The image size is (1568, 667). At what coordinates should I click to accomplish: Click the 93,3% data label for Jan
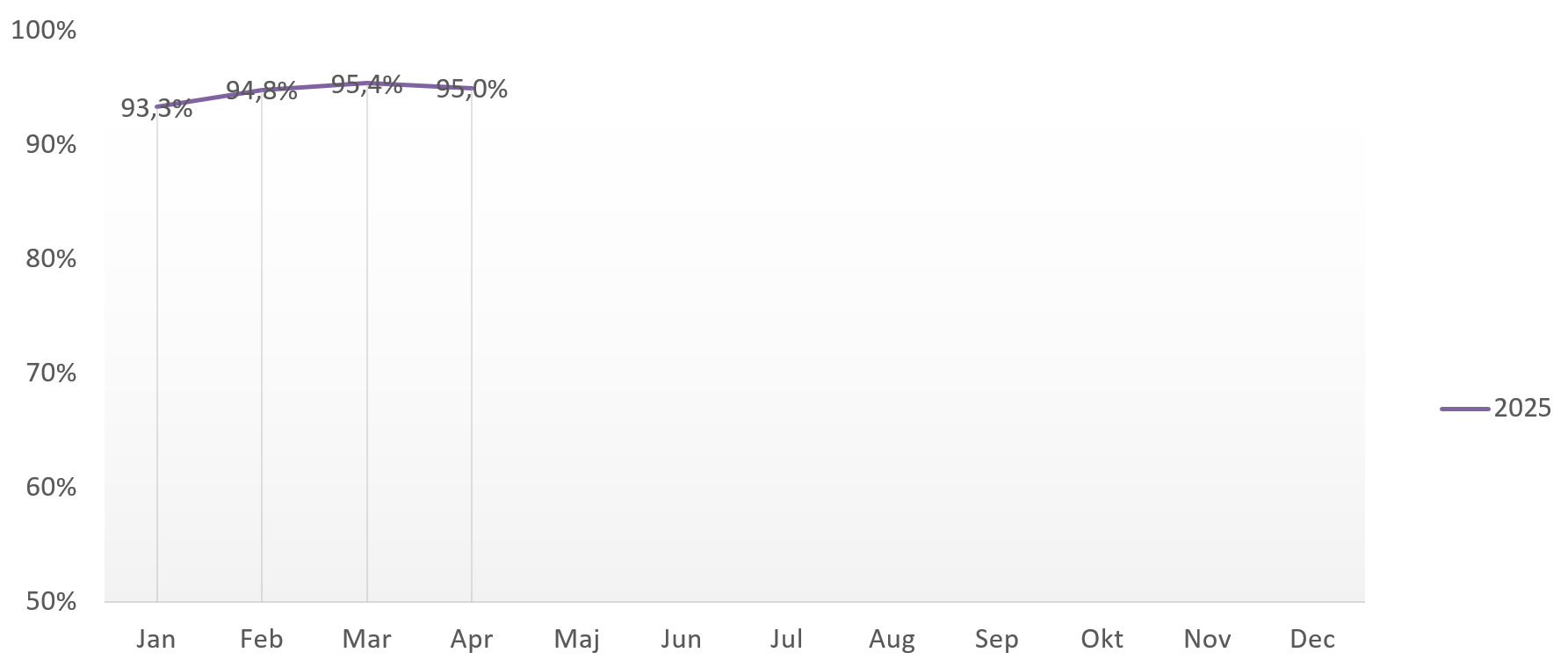click(x=156, y=108)
